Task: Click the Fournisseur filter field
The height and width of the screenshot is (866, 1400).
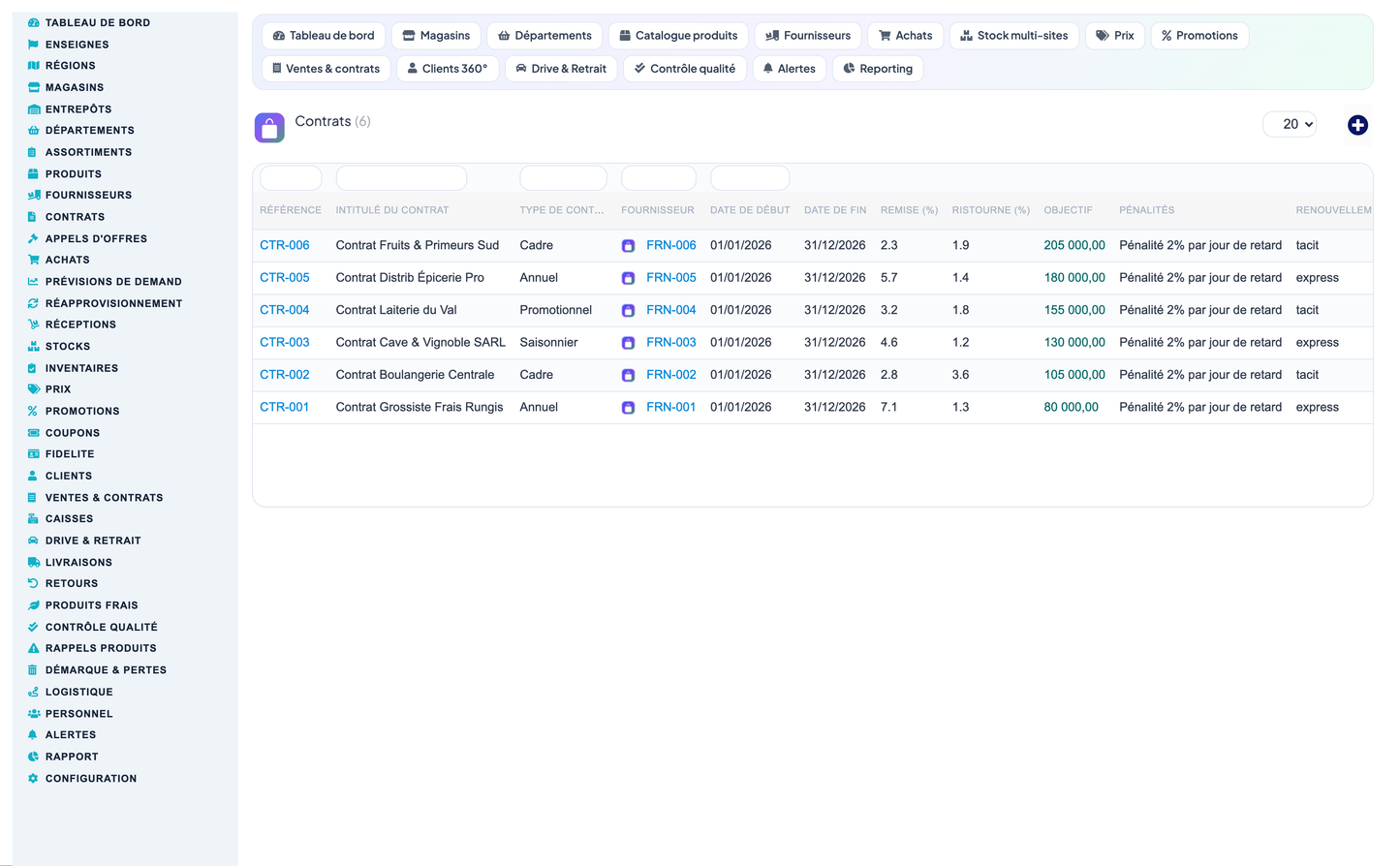Action: tap(659, 178)
